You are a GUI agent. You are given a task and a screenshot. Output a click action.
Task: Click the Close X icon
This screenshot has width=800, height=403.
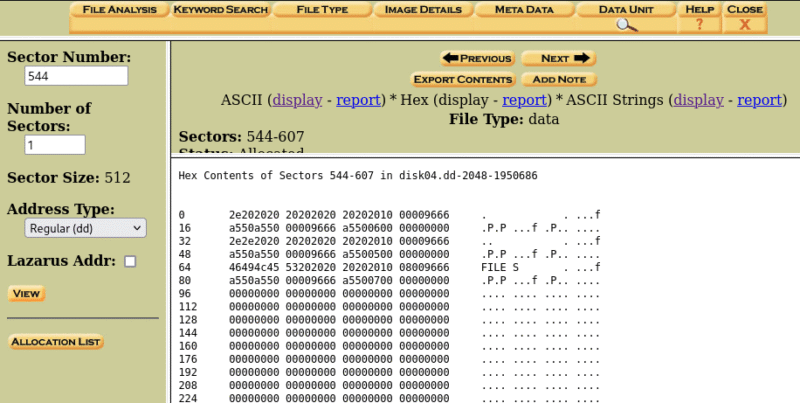point(744,24)
